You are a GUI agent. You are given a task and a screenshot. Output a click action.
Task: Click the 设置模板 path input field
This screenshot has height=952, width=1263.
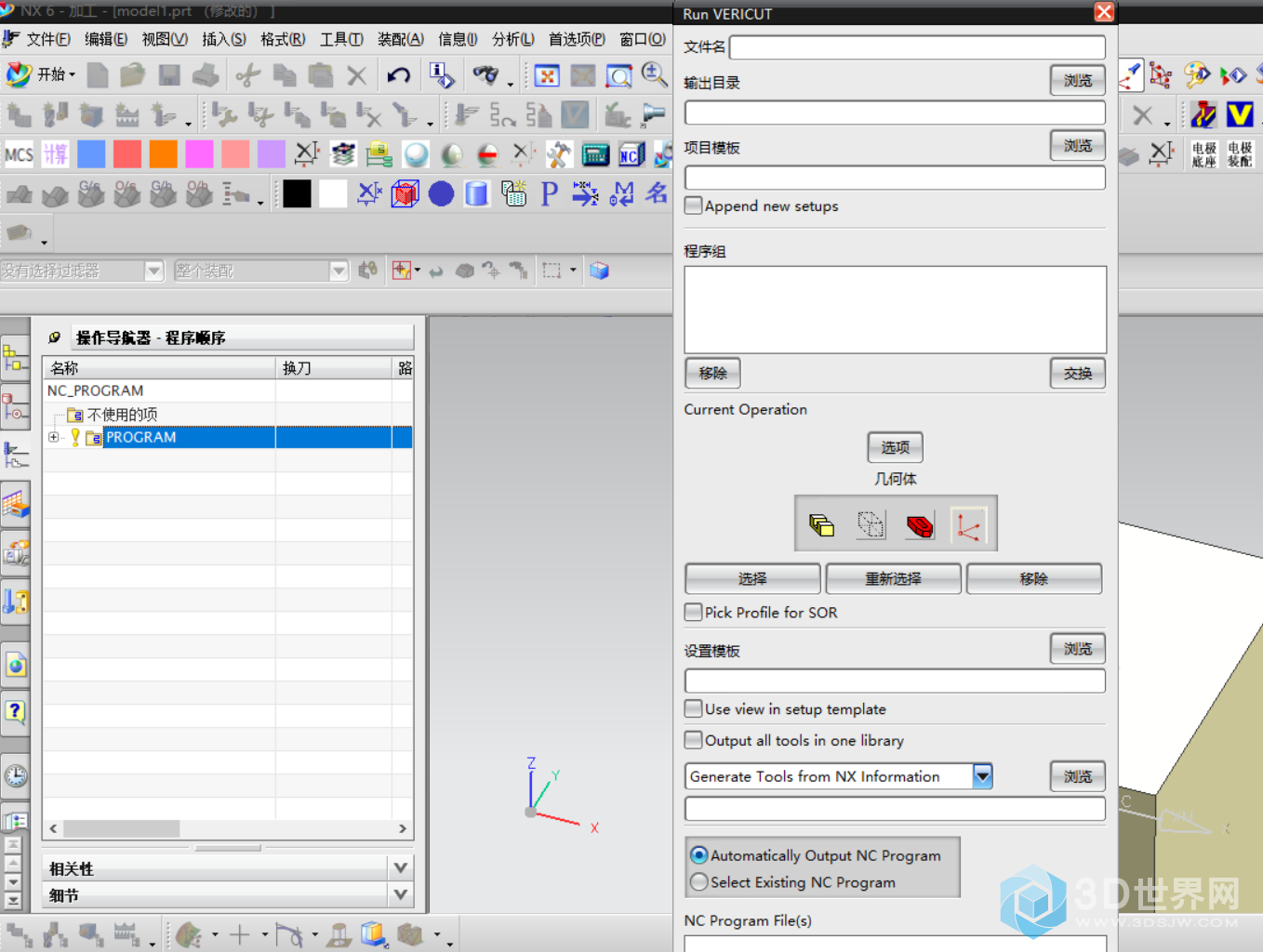tap(895, 681)
